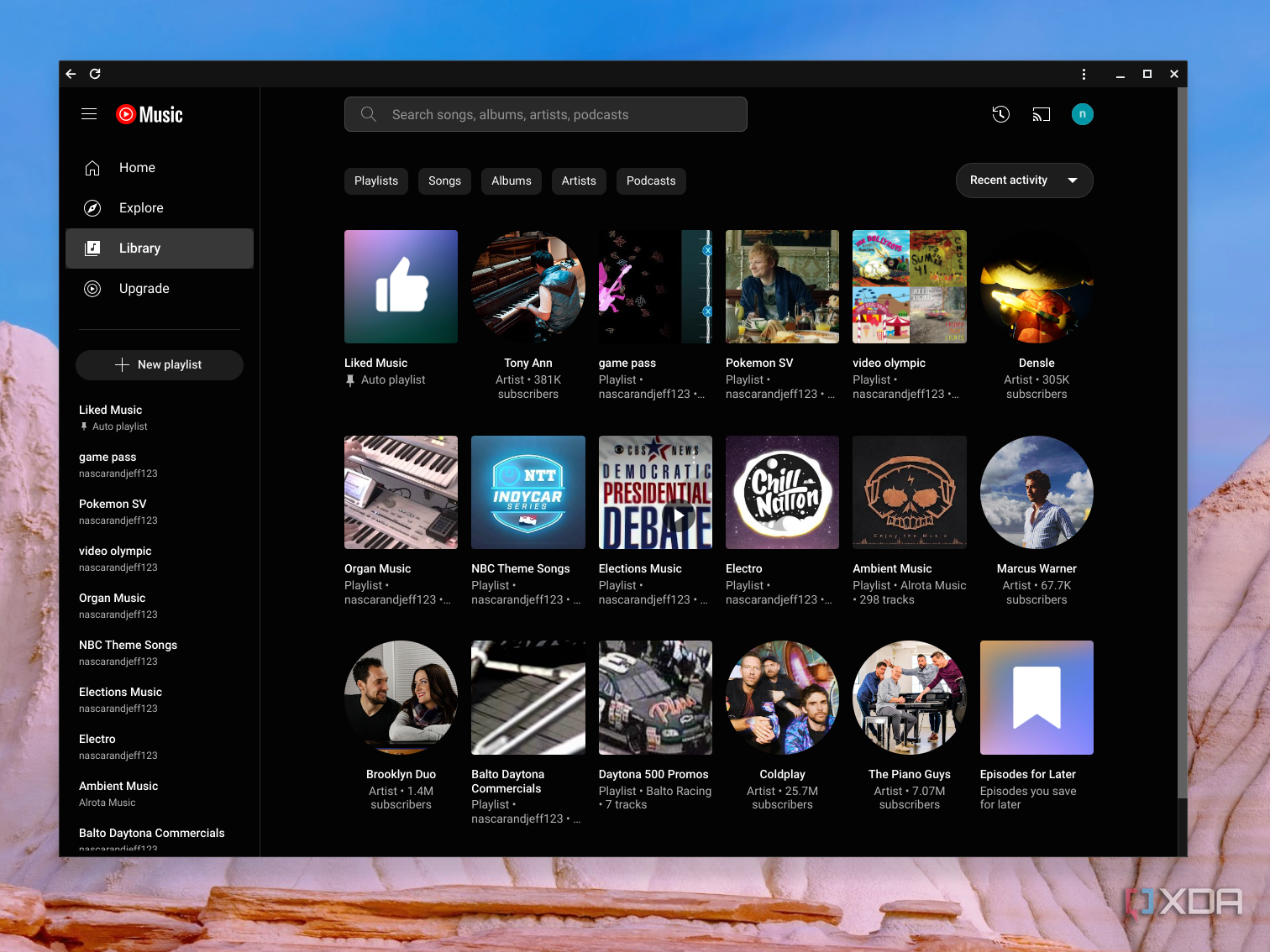Open Brooklyn Duo artist thumbnail
1270x952 pixels.
[401, 698]
